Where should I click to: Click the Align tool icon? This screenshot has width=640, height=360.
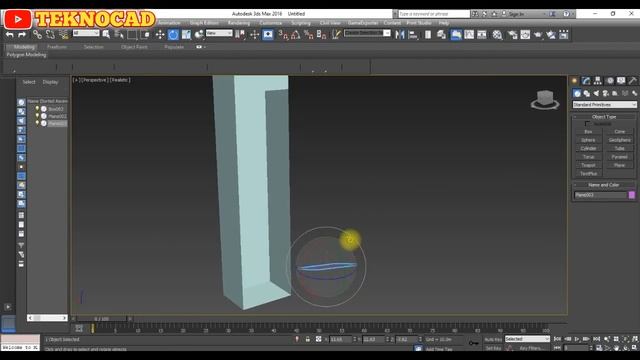(413, 35)
